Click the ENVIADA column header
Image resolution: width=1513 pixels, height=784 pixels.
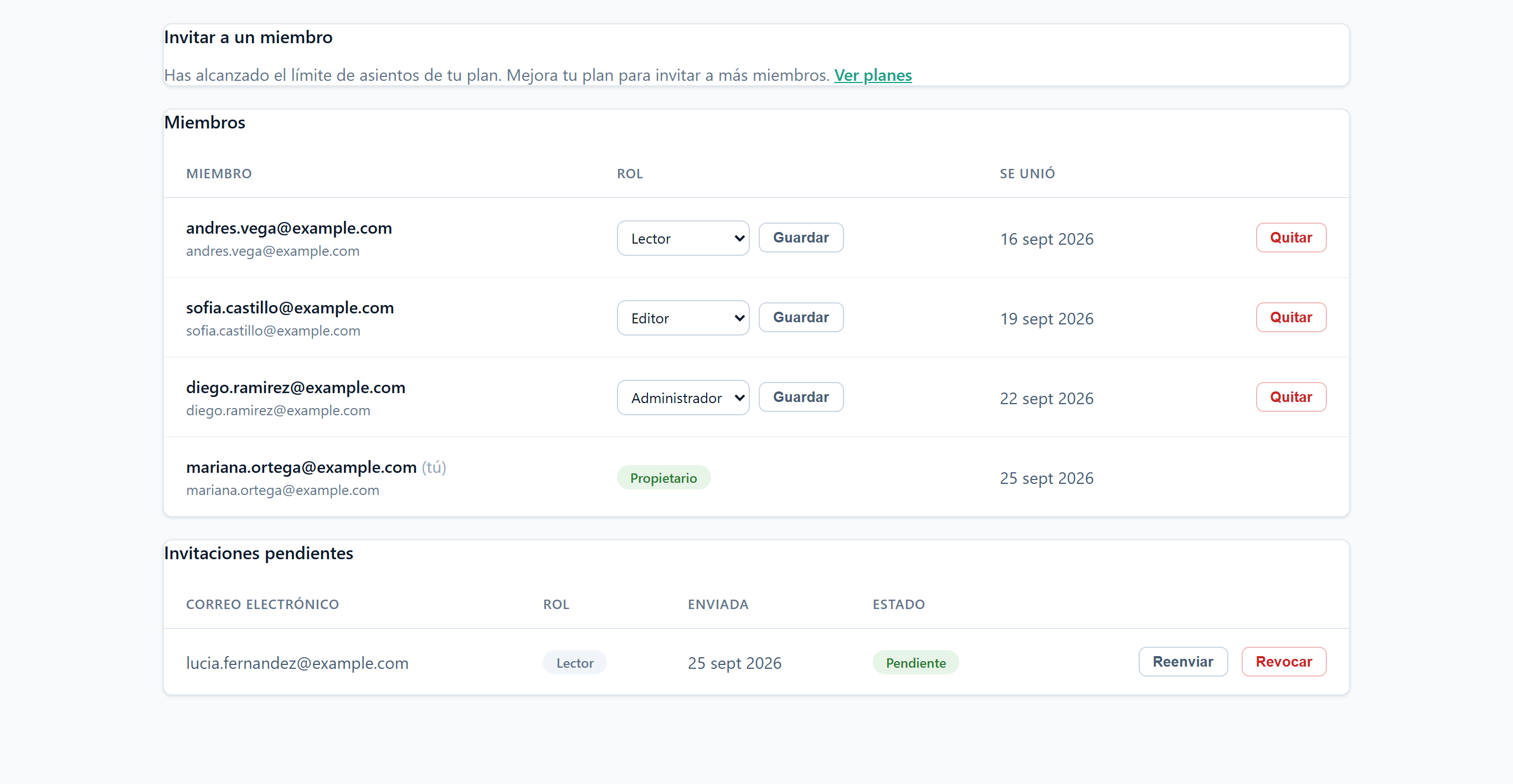[718, 604]
